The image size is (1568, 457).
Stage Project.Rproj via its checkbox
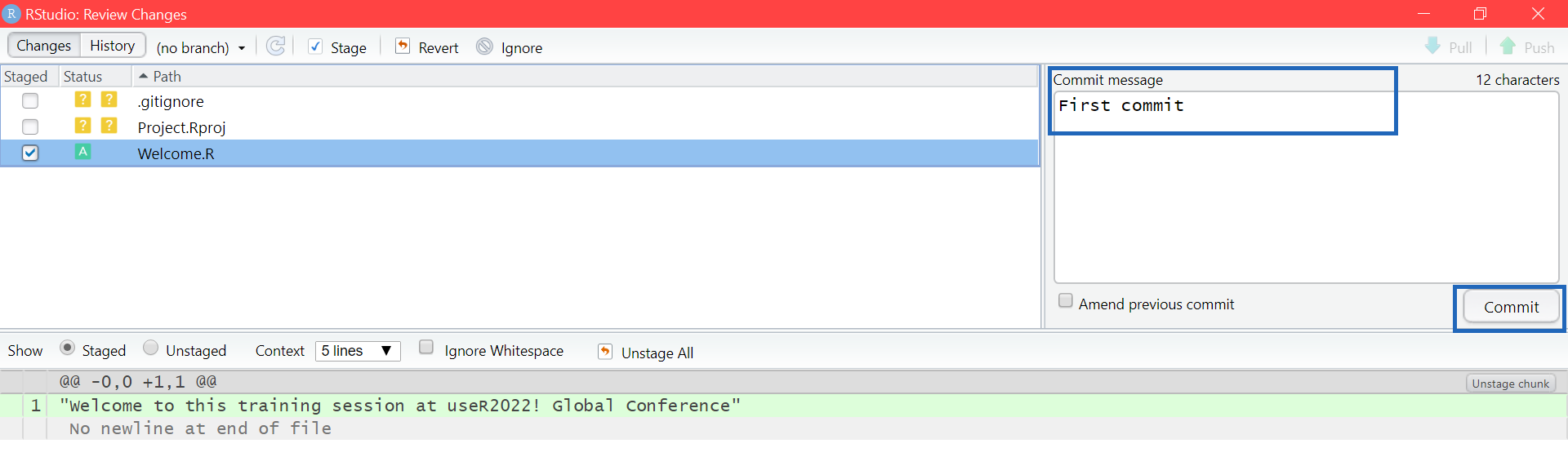click(30, 126)
